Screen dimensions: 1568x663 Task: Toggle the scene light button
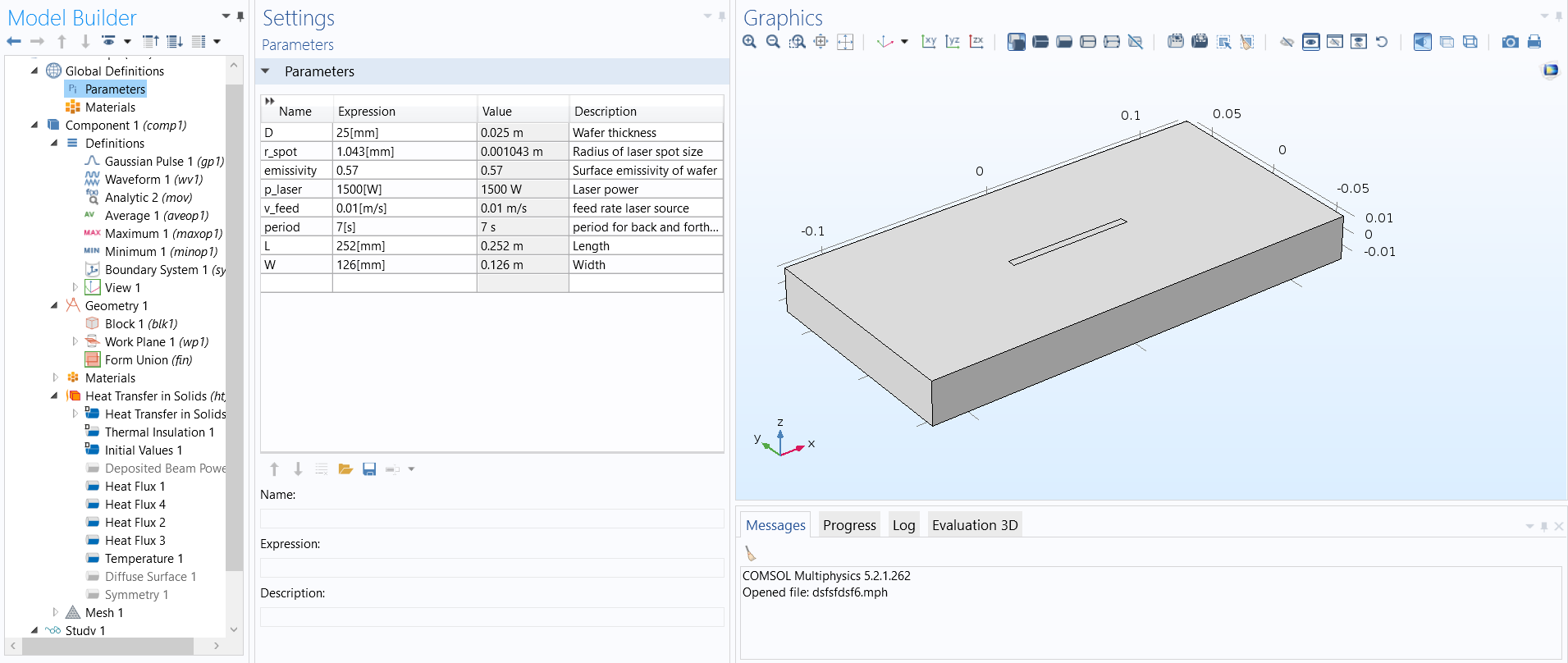1423,42
